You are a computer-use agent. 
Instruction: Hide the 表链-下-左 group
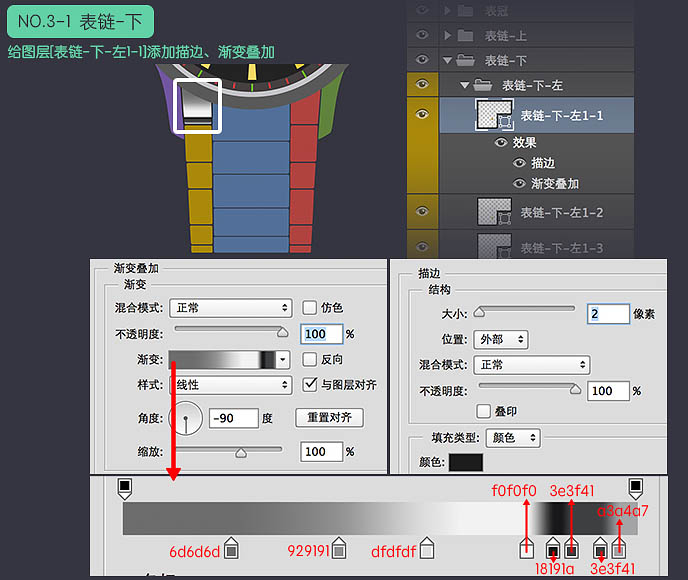coord(422,84)
